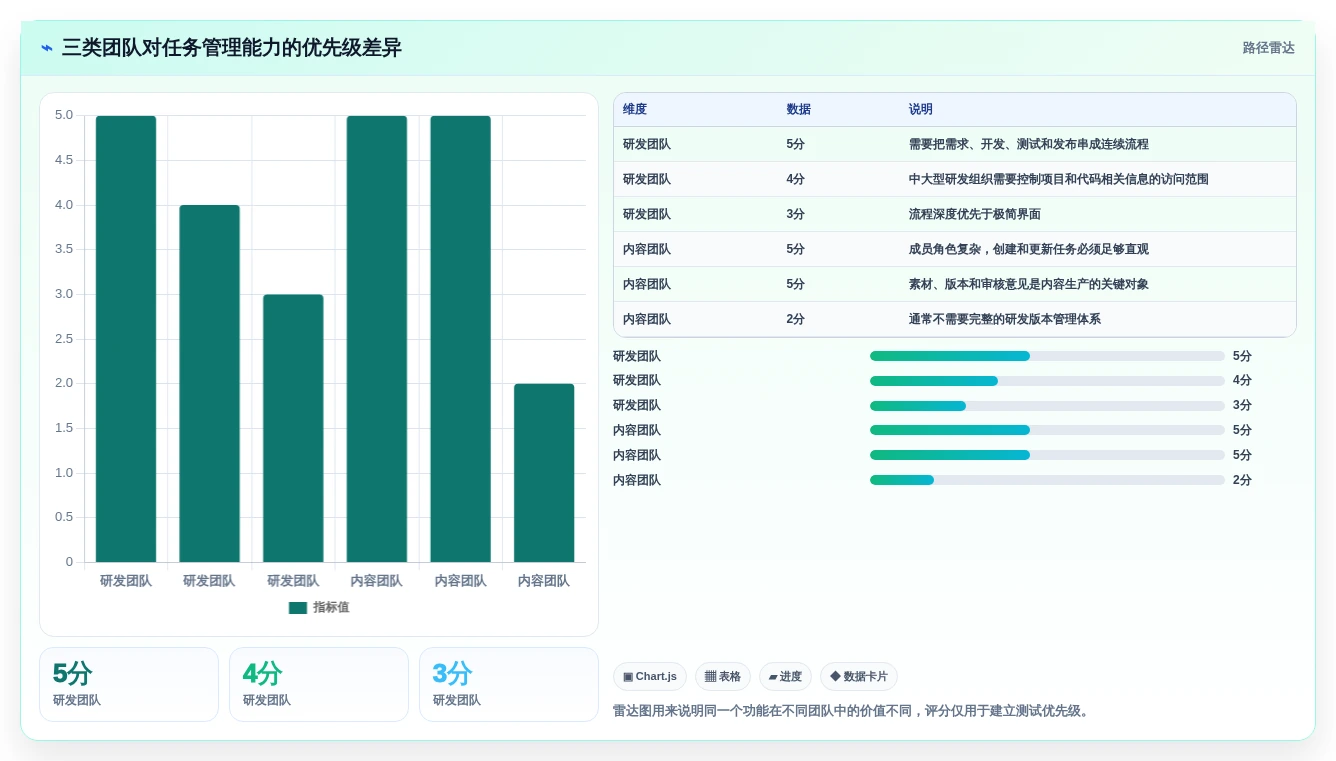Image resolution: width=1336 pixels, height=761 pixels.
Task: Click the 数据 column header
Action: [x=799, y=110]
